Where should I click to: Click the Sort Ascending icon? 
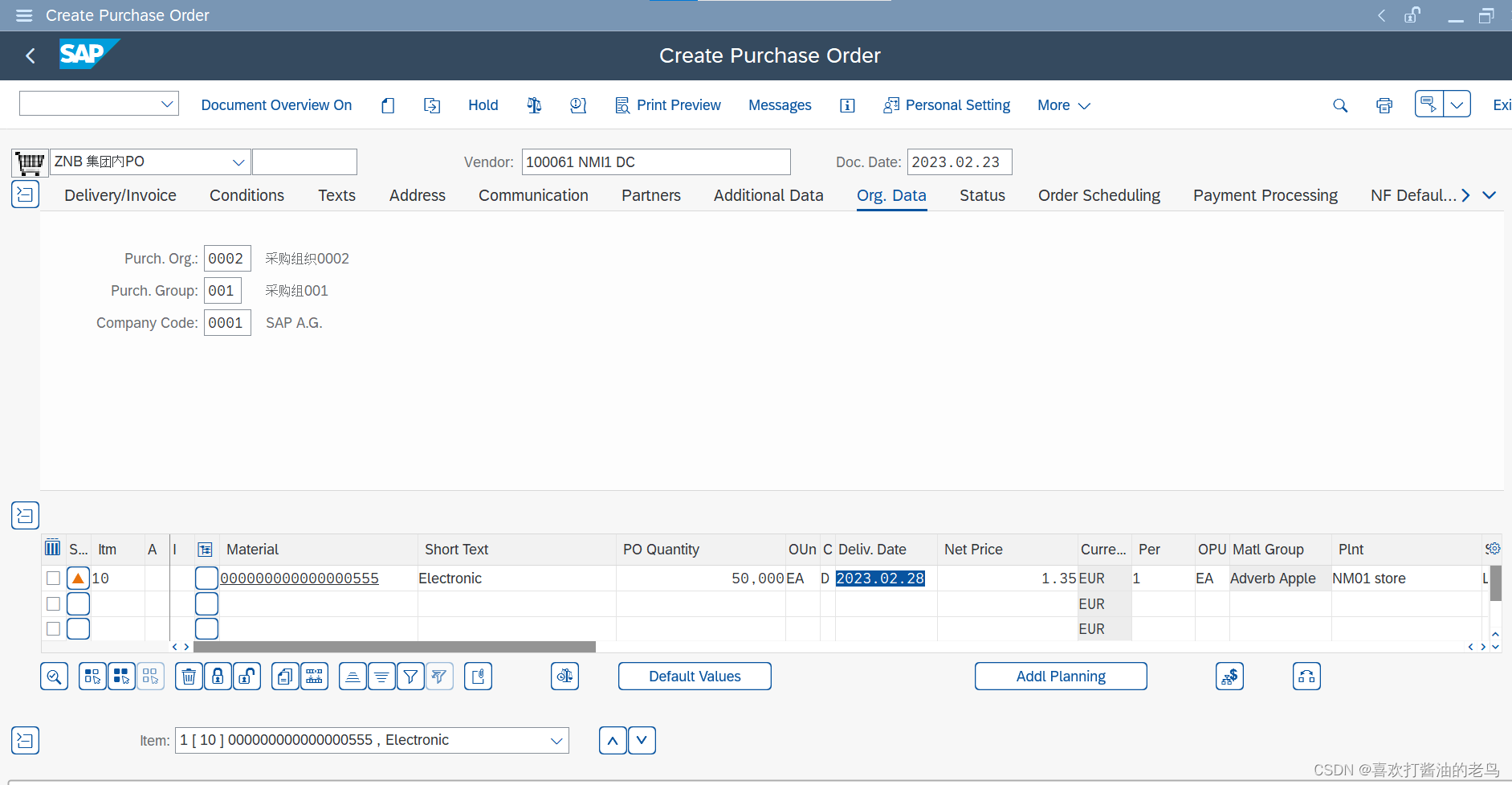(353, 676)
